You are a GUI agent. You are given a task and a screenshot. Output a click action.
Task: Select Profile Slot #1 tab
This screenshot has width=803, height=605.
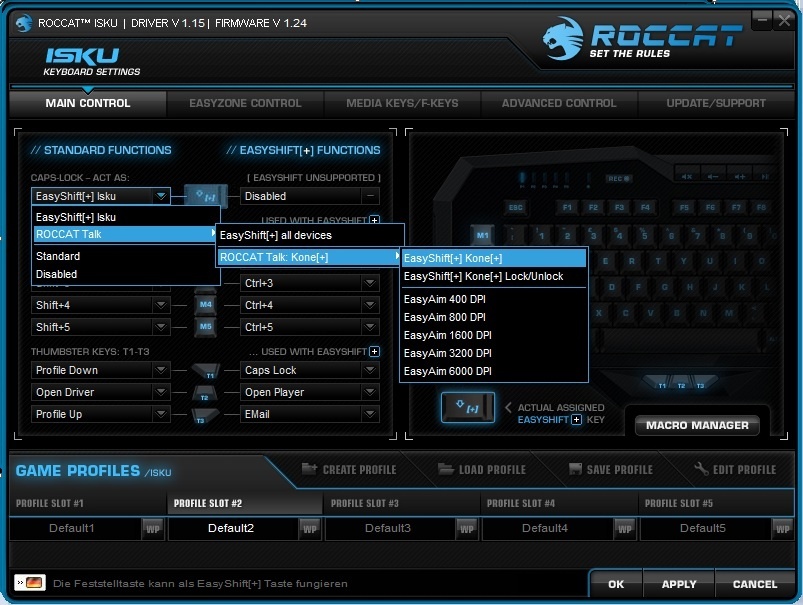(x=88, y=504)
